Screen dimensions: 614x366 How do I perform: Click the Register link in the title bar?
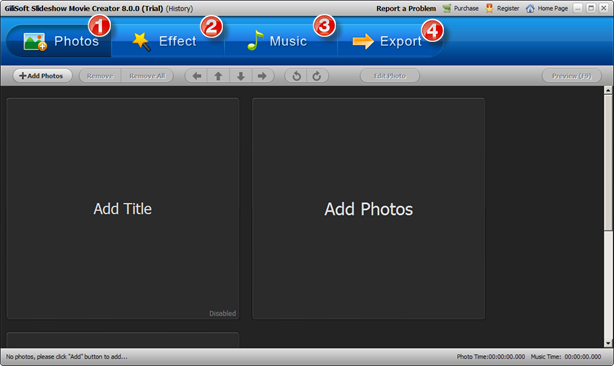point(502,8)
